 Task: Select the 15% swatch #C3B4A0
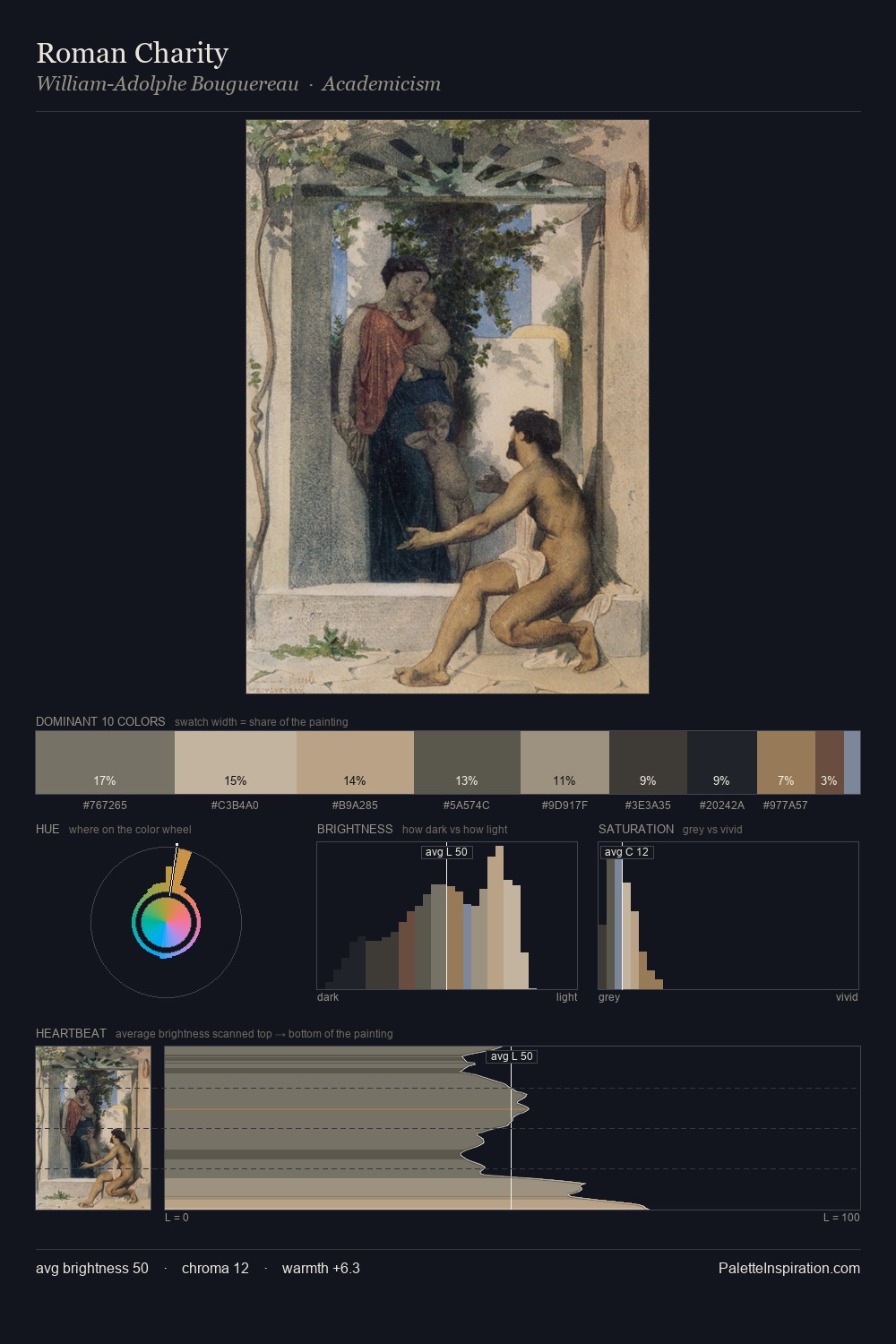click(236, 762)
